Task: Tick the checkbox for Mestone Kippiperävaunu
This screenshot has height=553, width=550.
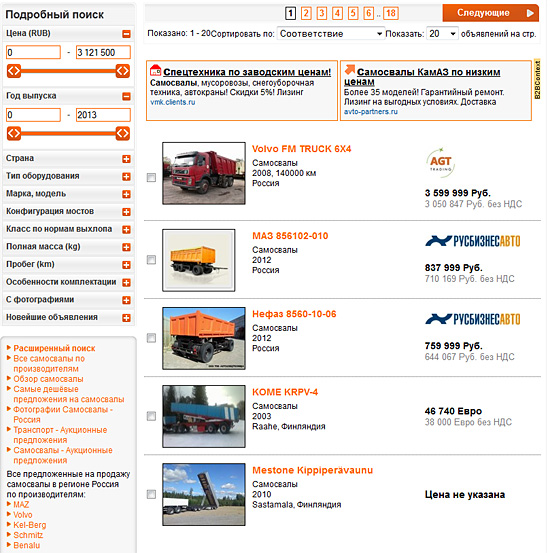Action: click(x=151, y=494)
